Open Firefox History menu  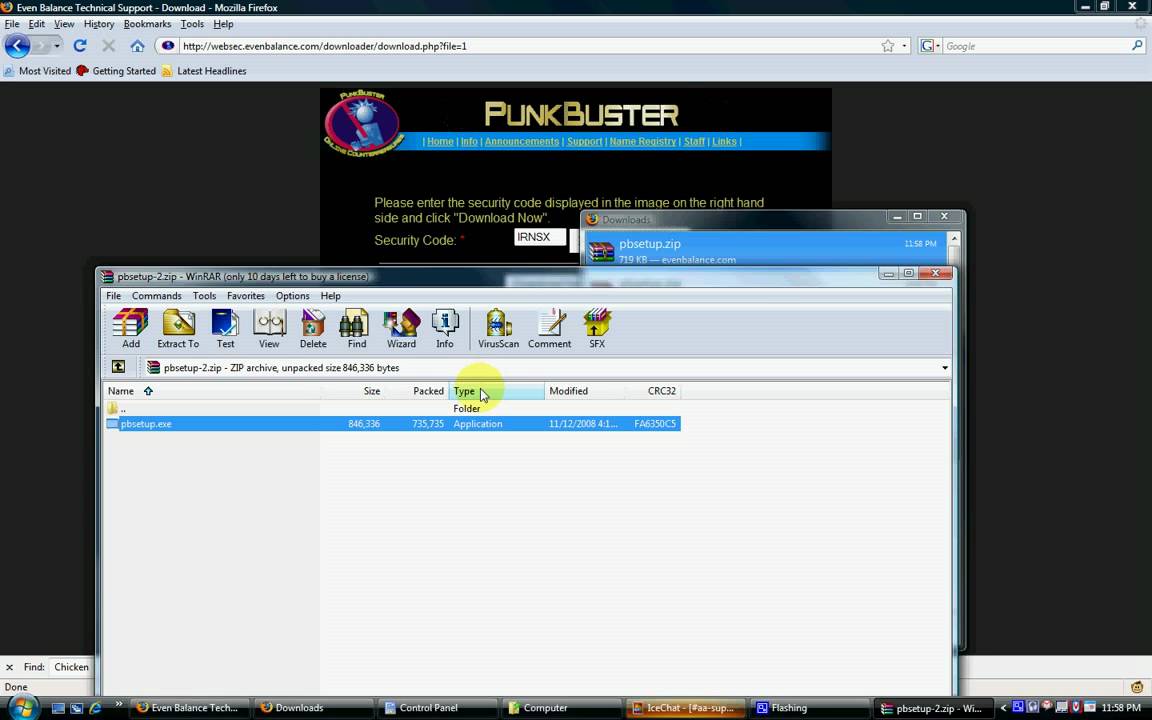[x=98, y=24]
